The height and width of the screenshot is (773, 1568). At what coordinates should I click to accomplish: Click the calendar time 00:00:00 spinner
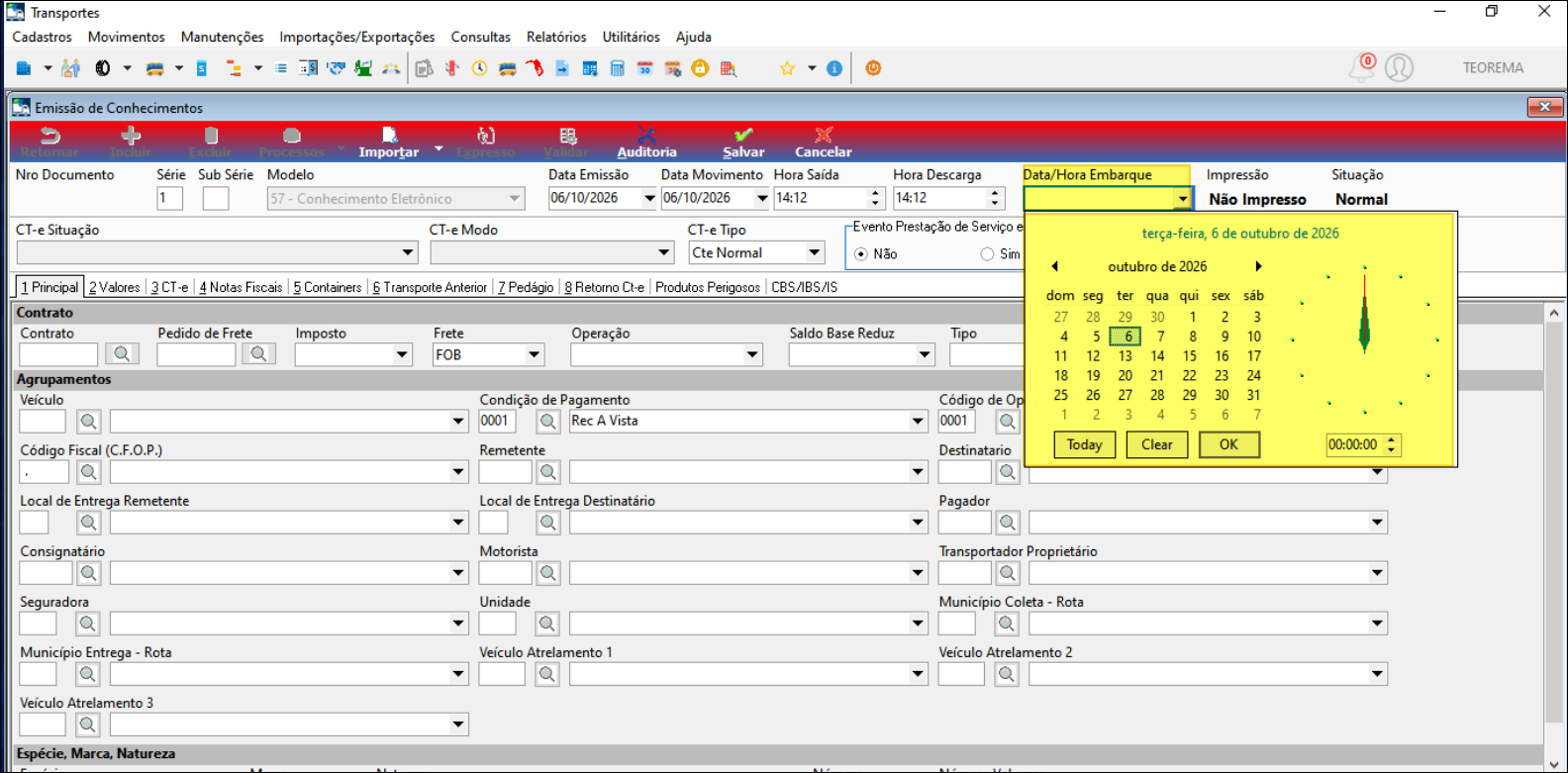[x=1391, y=445]
